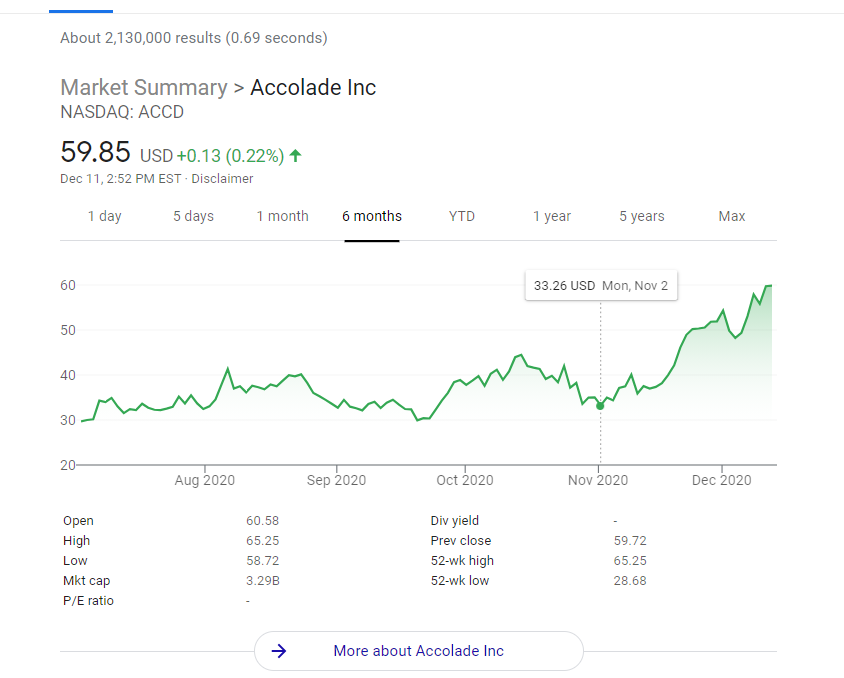Click the NASDAQ: ACCD ticker text
The width and height of the screenshot is (844, 678).
(x=122, y=112)
